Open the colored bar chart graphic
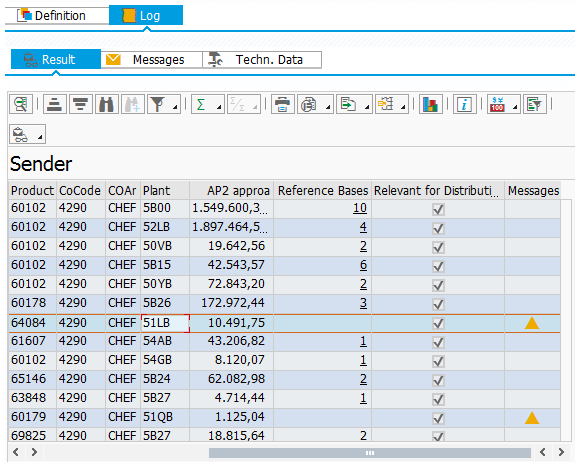This screenshot has height=472, width=576. 430,104
